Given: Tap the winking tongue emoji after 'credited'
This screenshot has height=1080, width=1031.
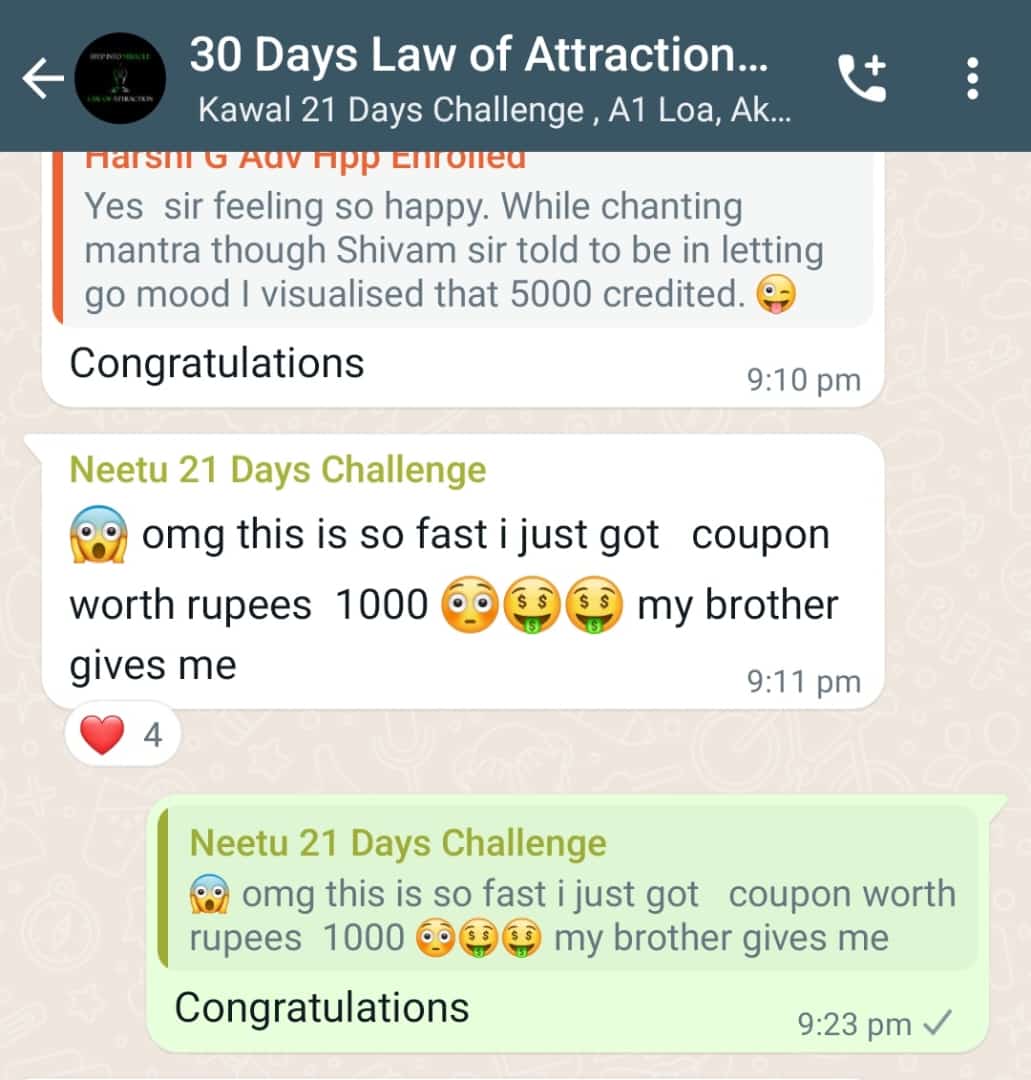Looking at the screenshot, I should pos(776,294).
